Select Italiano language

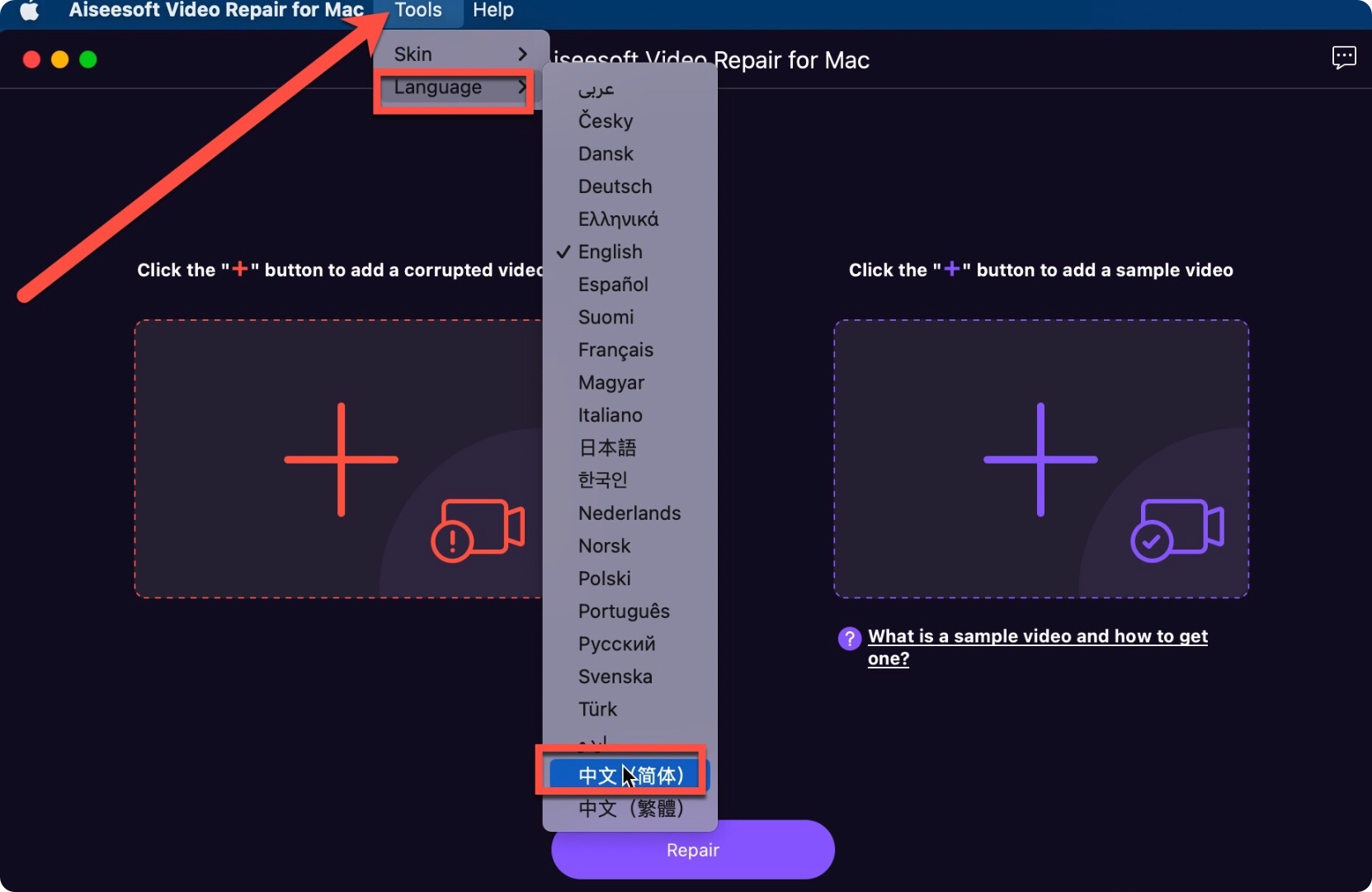tap(629, 416)
